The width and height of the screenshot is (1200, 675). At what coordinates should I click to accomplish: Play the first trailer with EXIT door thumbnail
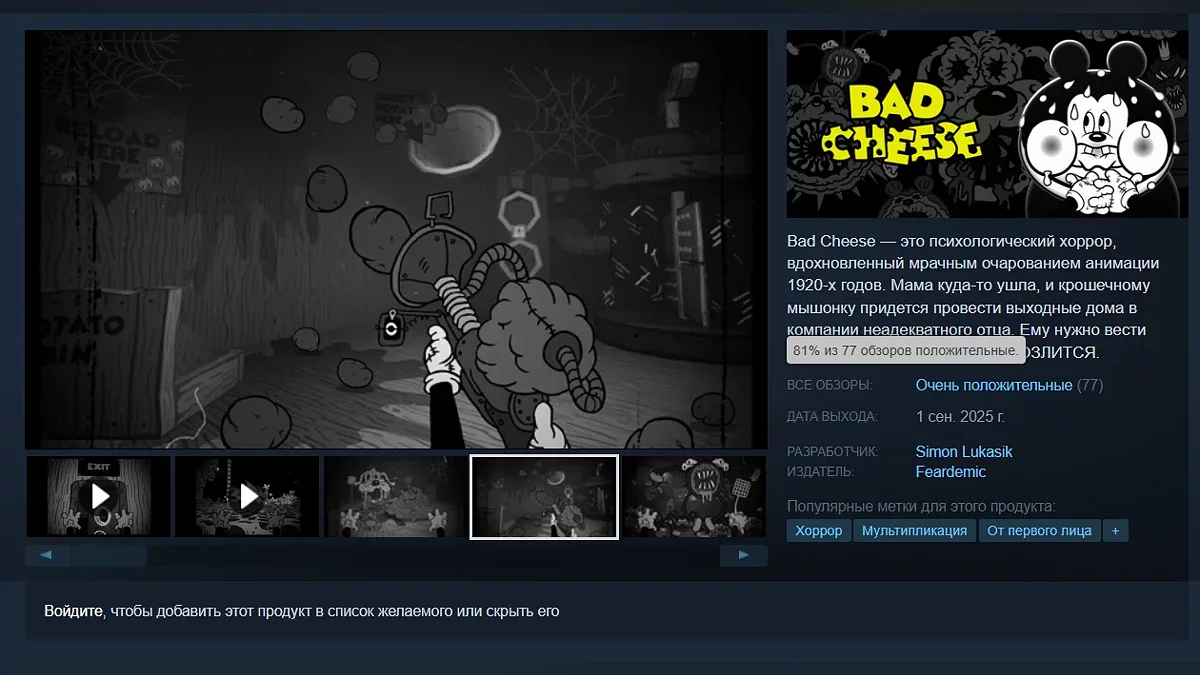tap(98, 496)
